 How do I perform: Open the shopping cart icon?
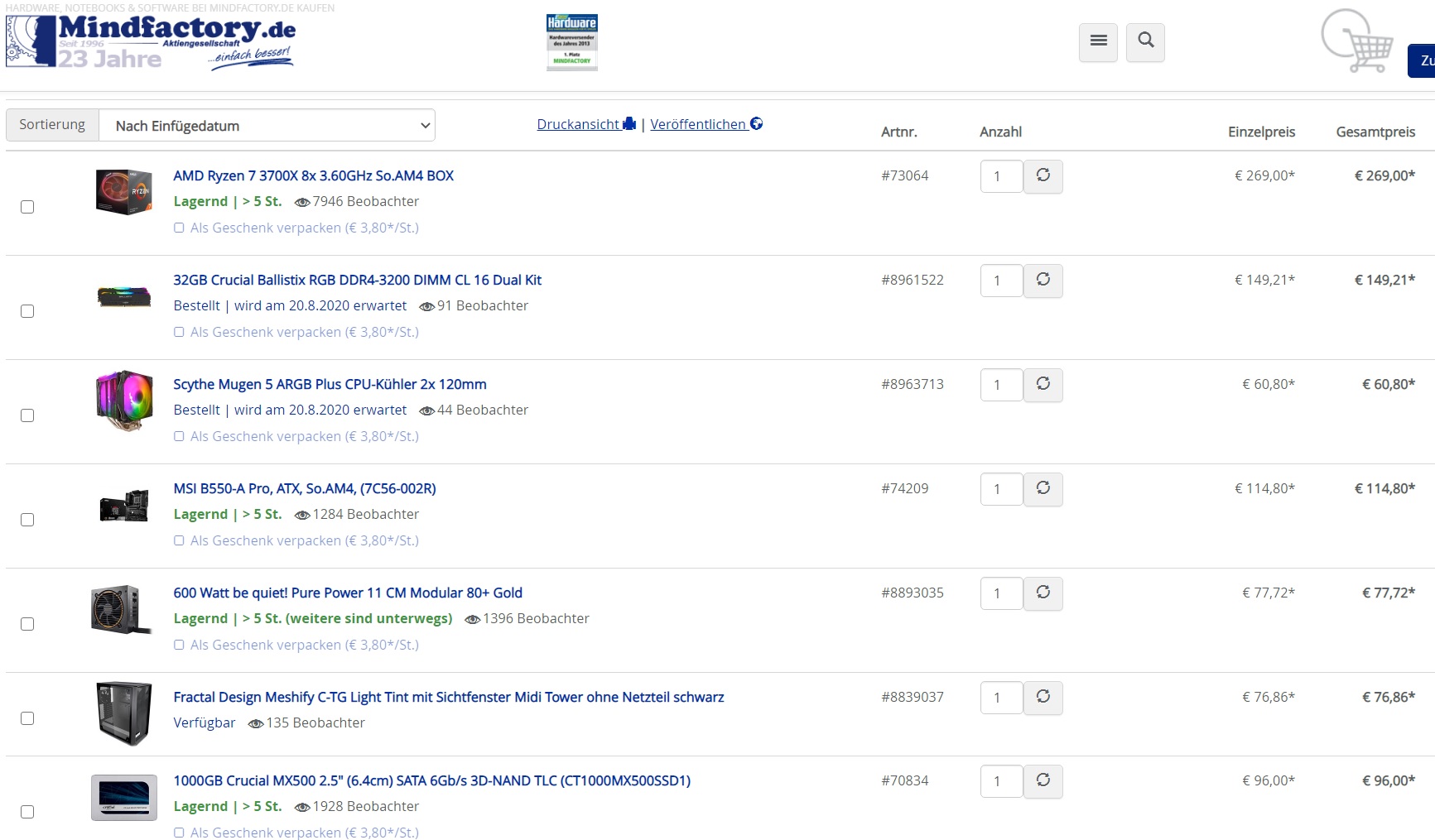pyautogui.click(x=1357, y=41)
